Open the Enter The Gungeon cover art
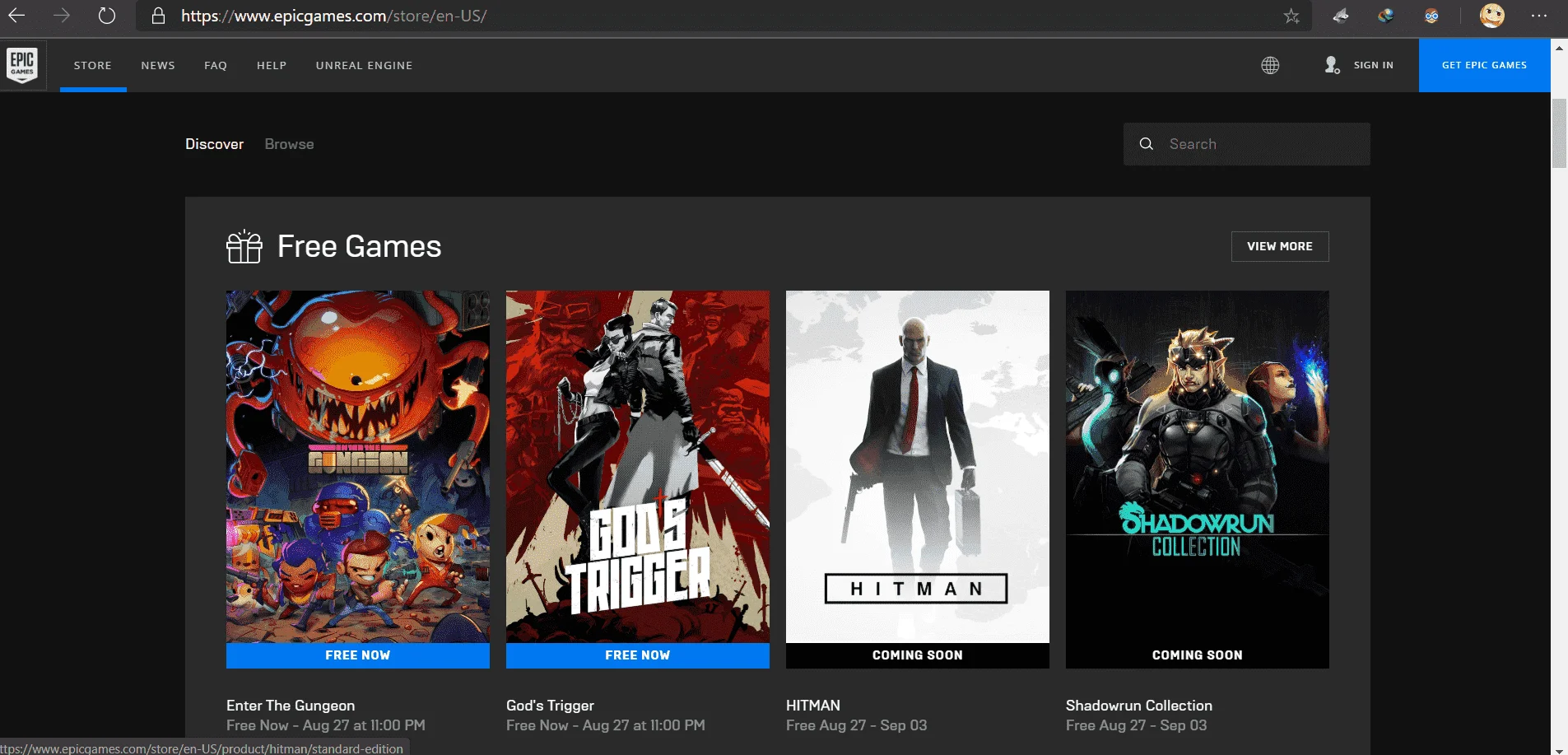 358,467
